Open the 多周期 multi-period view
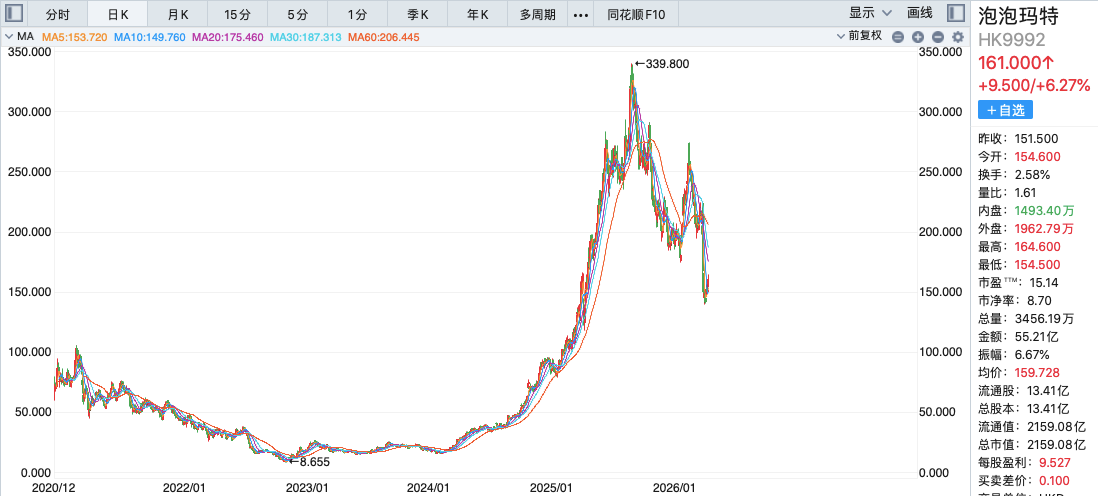Viewport: 1098px width, 496px height. (538, 14)
